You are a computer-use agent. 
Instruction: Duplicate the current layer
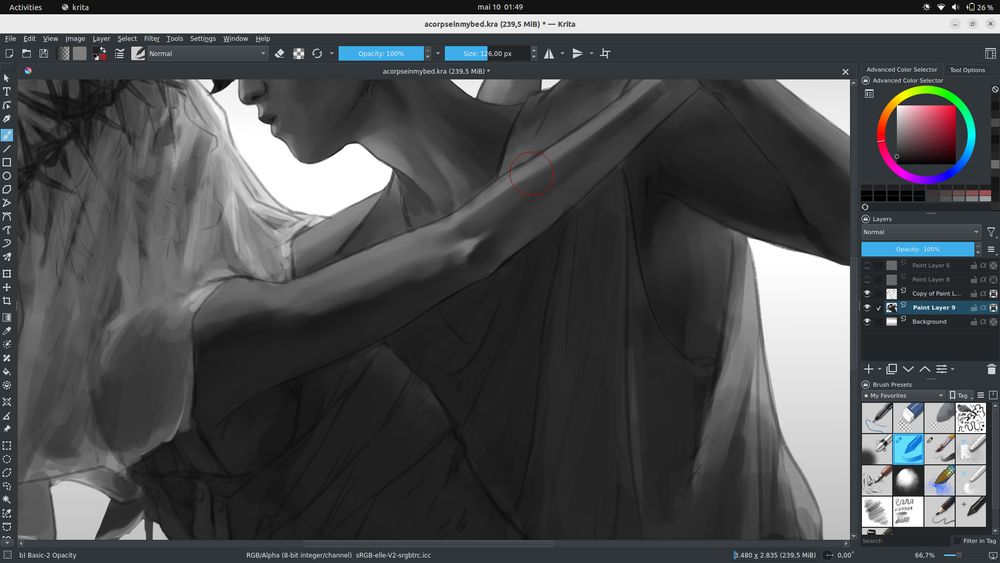892,369
